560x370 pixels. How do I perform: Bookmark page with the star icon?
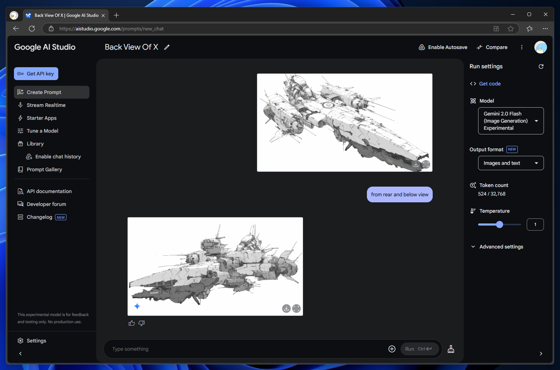[511, 29]
